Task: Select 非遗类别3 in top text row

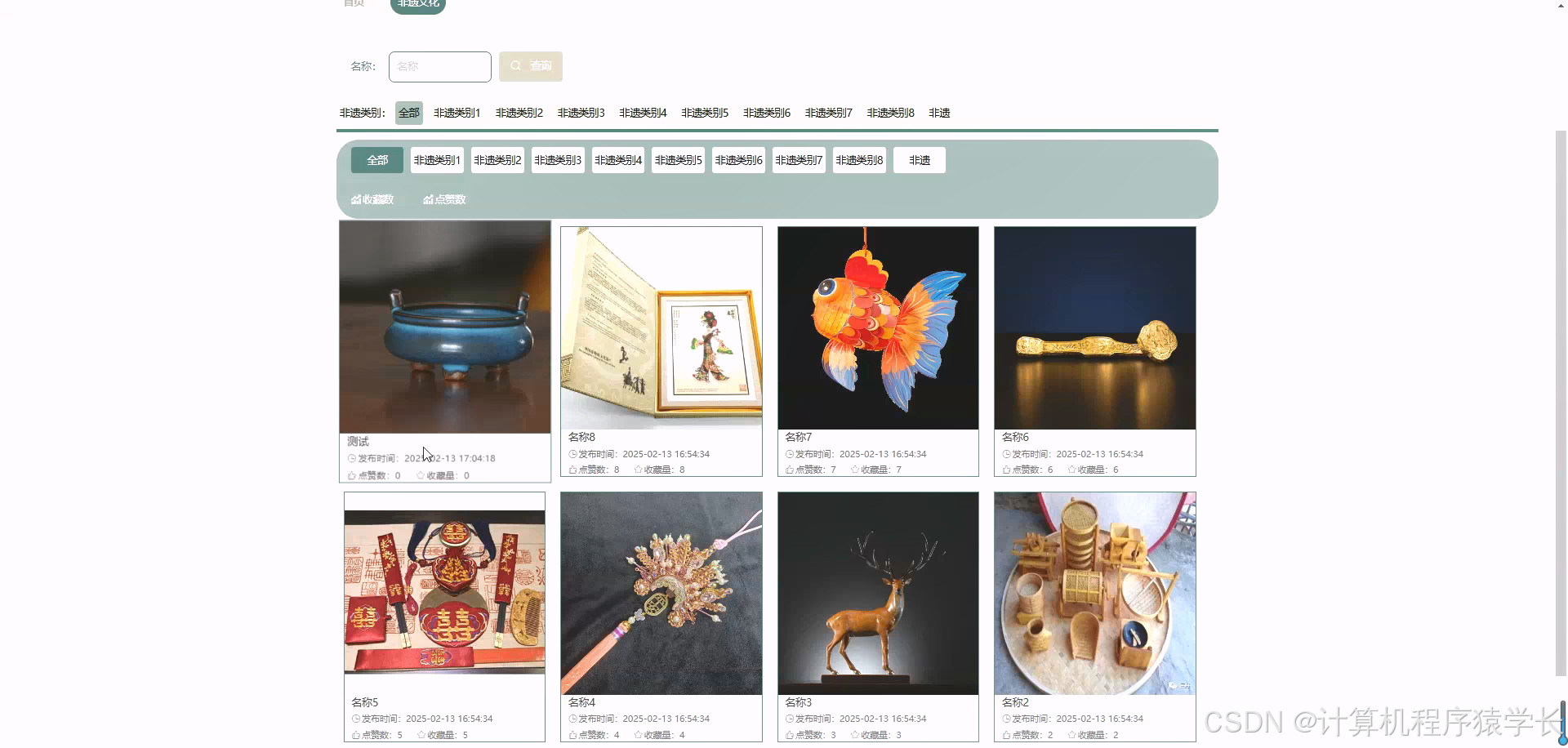Action: point(581,113)
